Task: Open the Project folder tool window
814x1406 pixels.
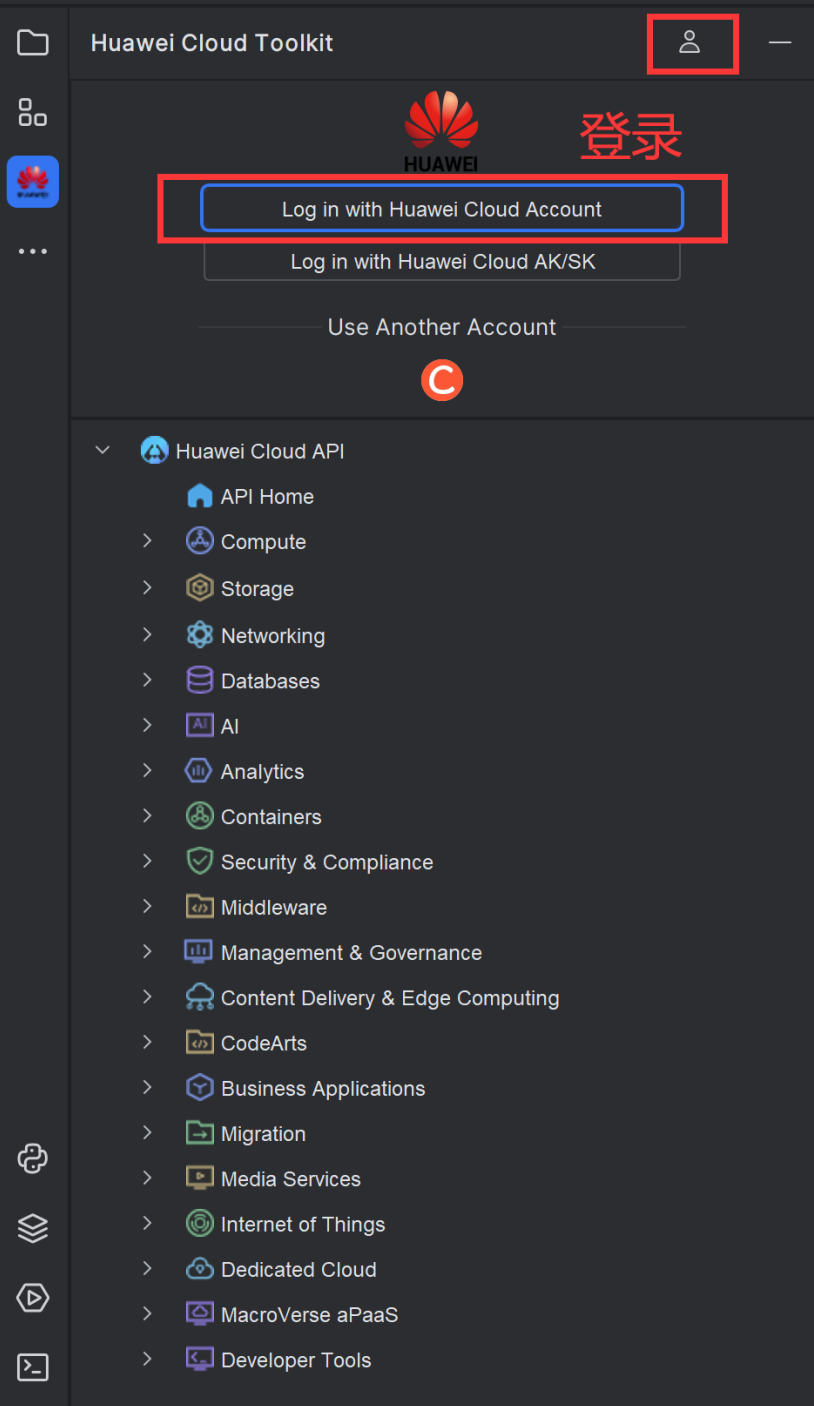Action: 33,43
